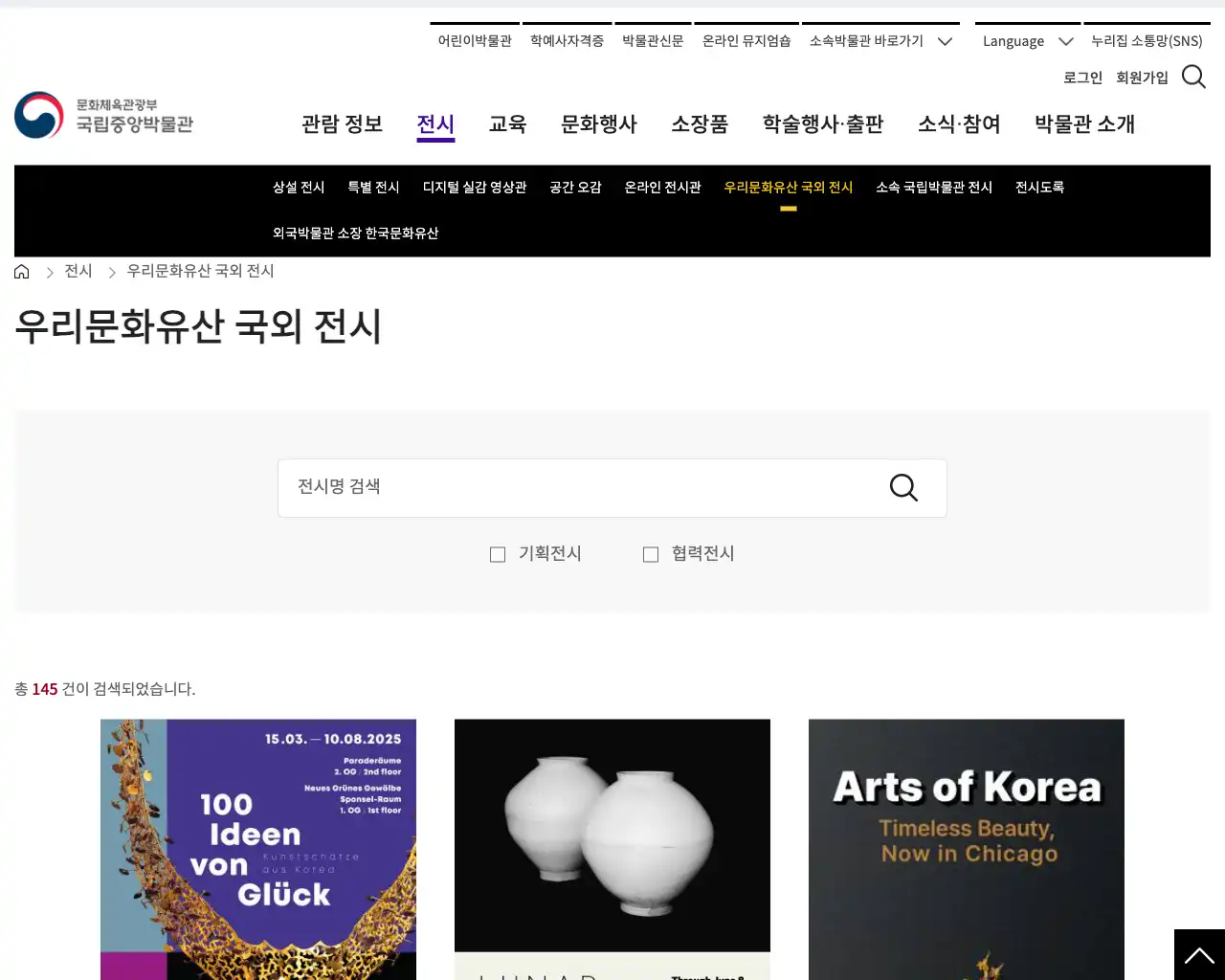Open the 100 Ideen von Glück poster
The image size is (1225, 980).
258,850
